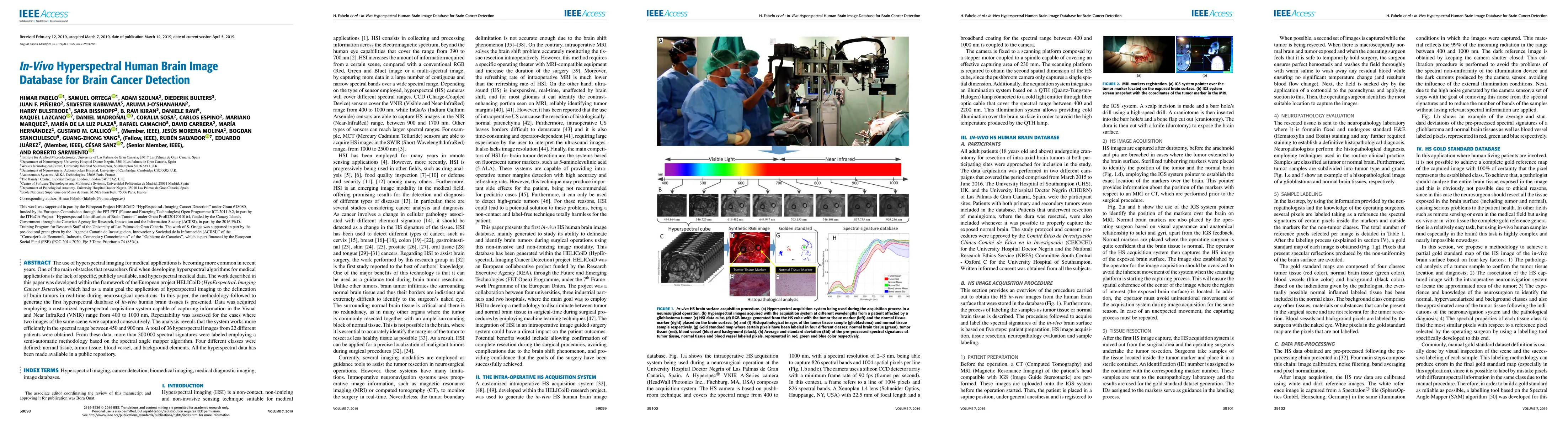Click the ORCID icon after Roberto Sarmiento
The image size is (1568, 427).
tap(91, 151)
